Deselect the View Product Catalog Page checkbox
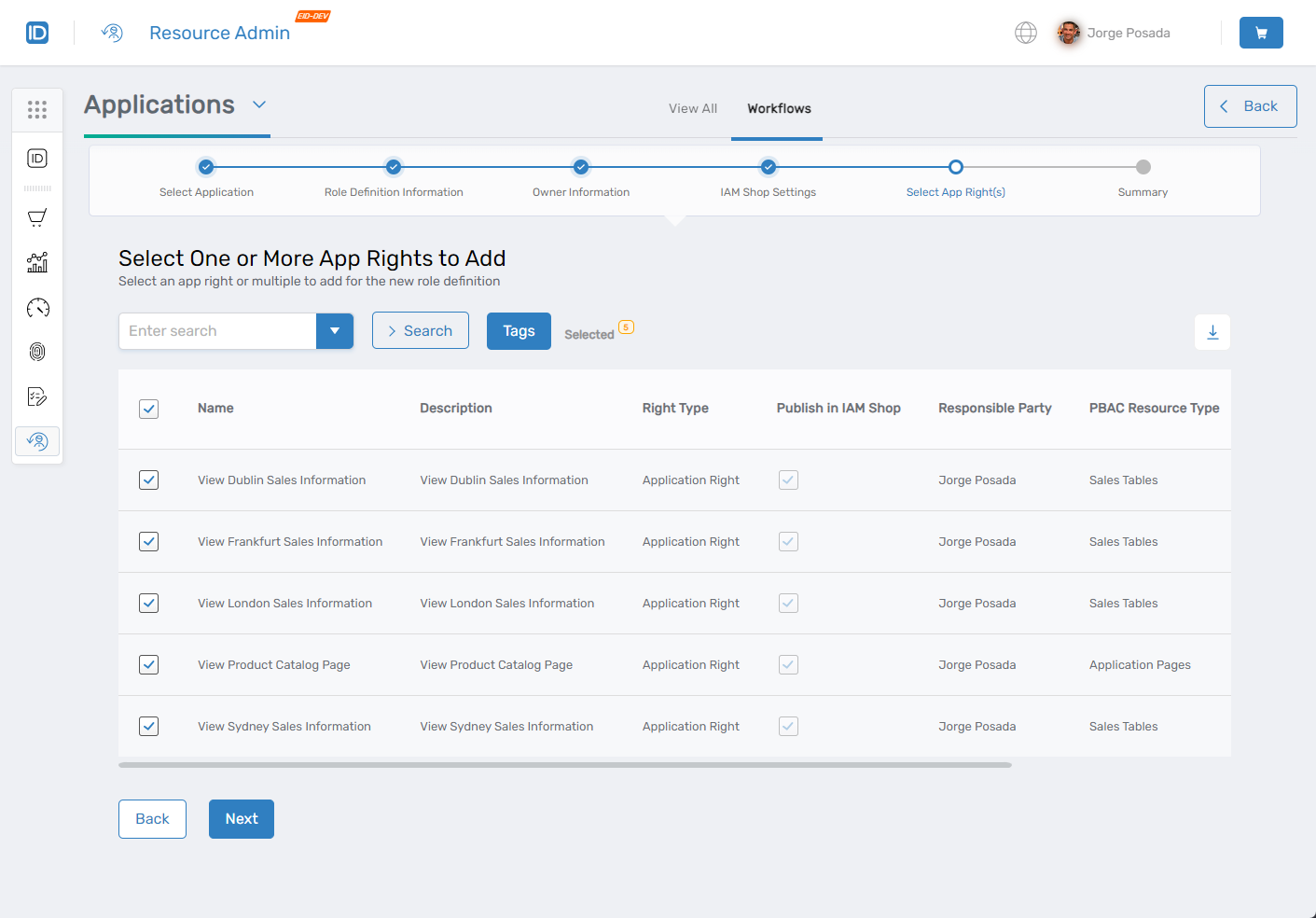1316x918 pixels. 148,664
